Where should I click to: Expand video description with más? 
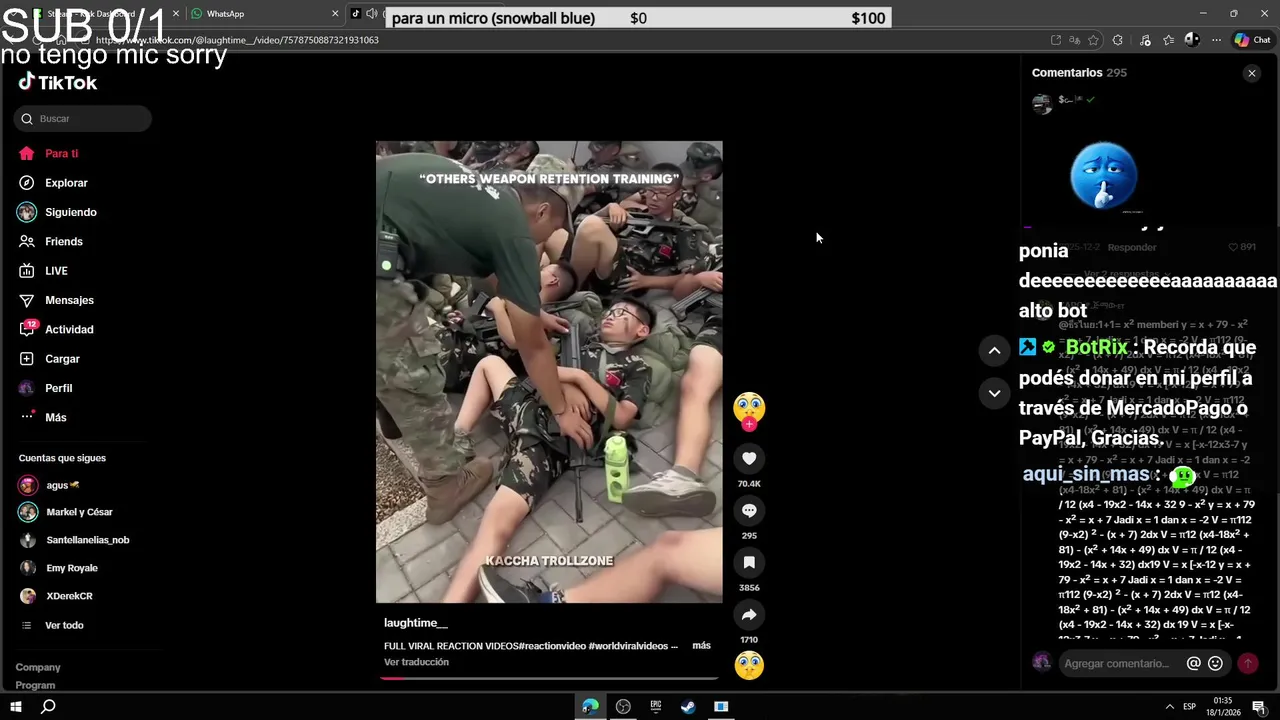(x=702, y=646)
